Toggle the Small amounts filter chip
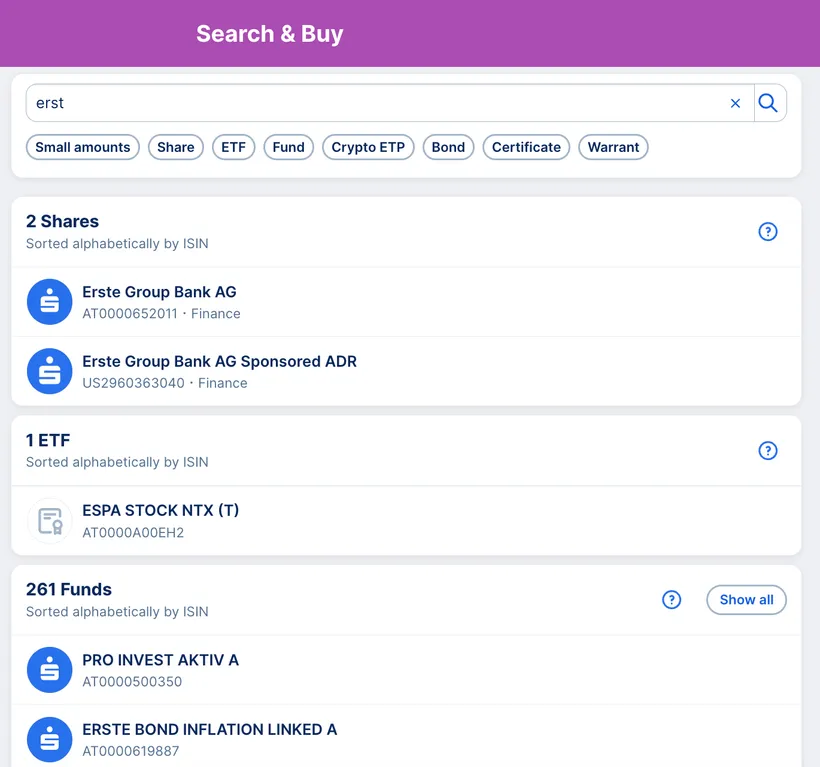Viewport: 820px width, 767px height. pyautogui.click(x=83, y=147)
